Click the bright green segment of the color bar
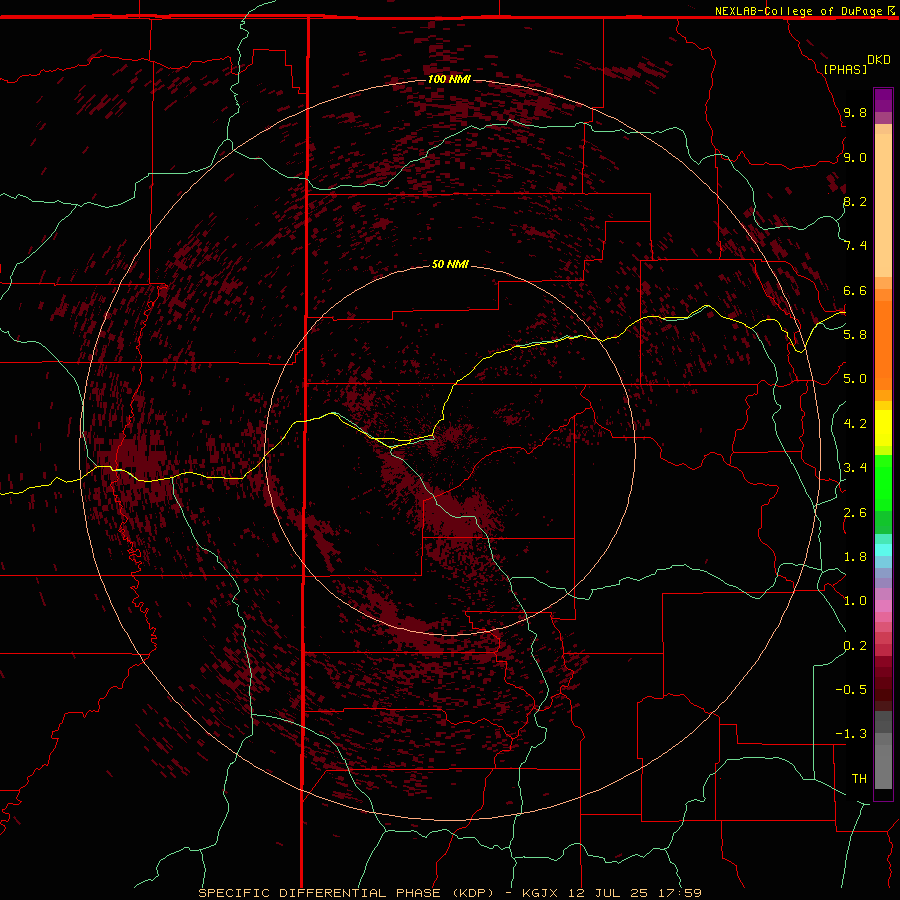Viewport: 900px width, 900px height. 883,482
